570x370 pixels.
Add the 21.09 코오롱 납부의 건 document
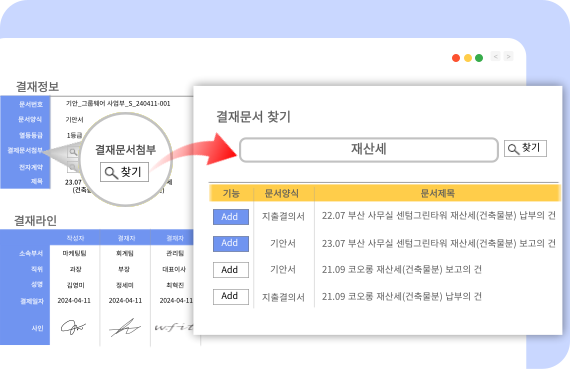click(231, 297)
